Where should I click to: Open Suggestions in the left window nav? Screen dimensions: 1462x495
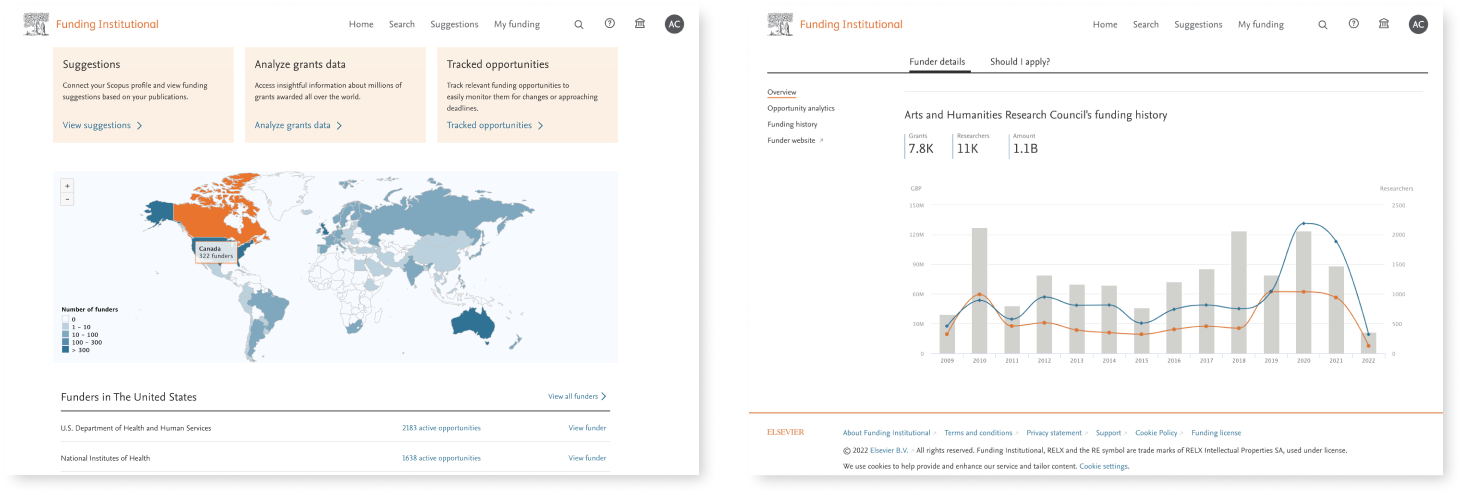(454, 24)
